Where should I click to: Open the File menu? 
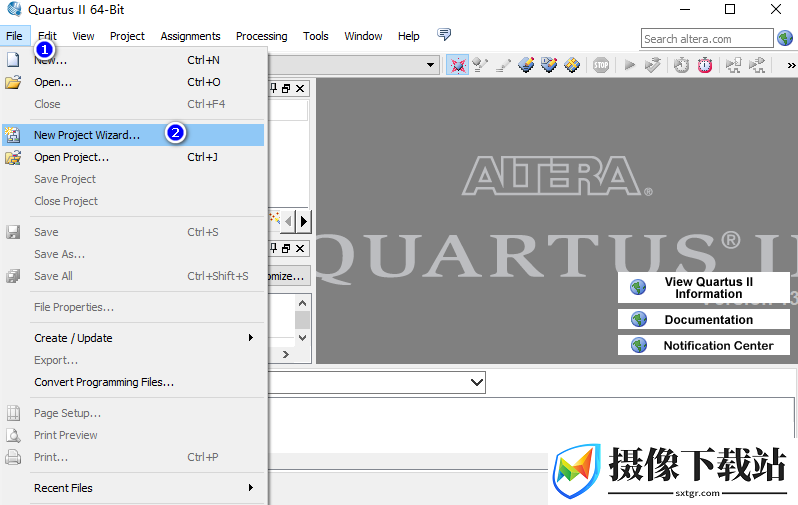14,36
